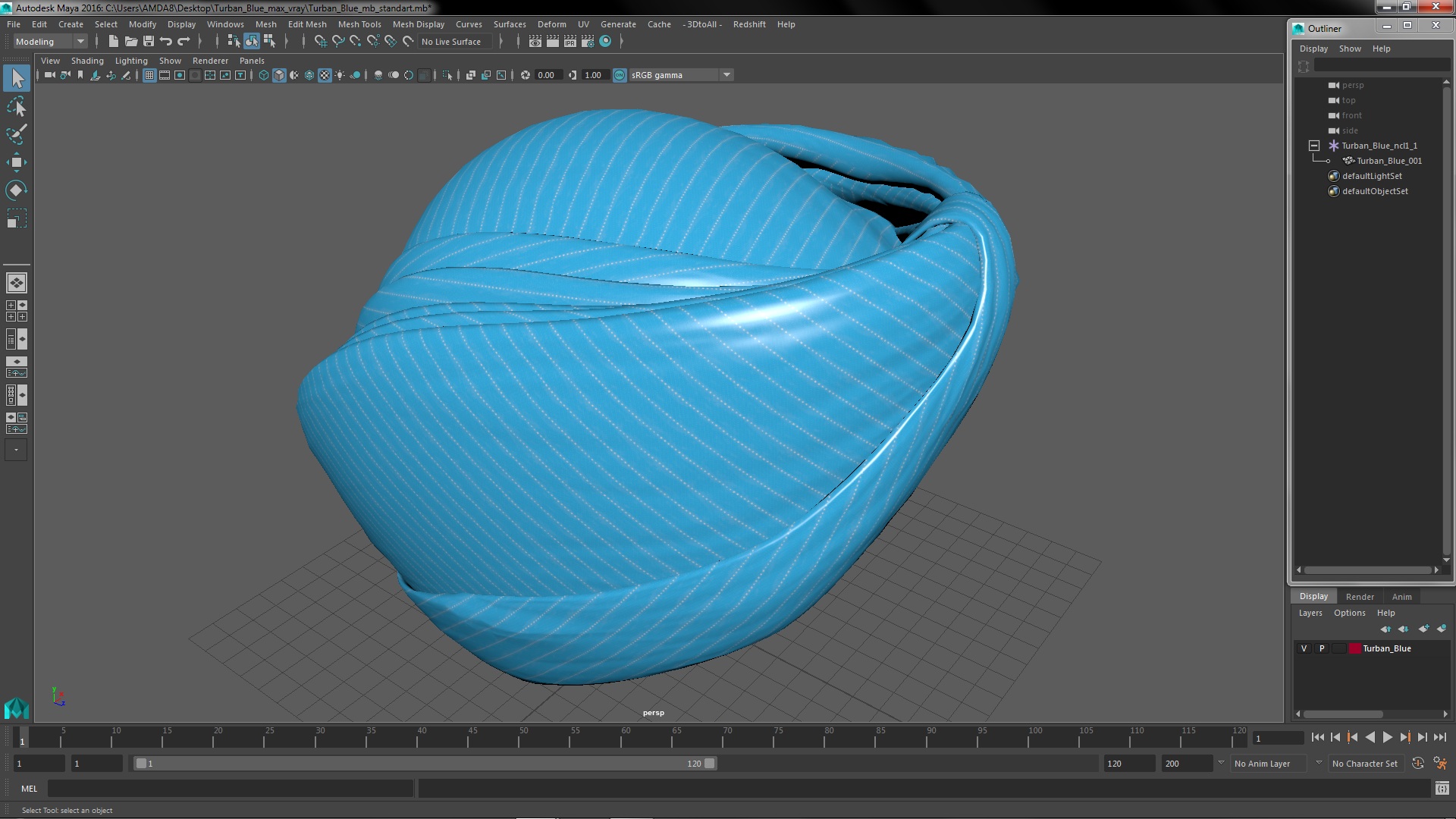Pick the Rotate tool
1456x819 pixels.
click(17, 190)
